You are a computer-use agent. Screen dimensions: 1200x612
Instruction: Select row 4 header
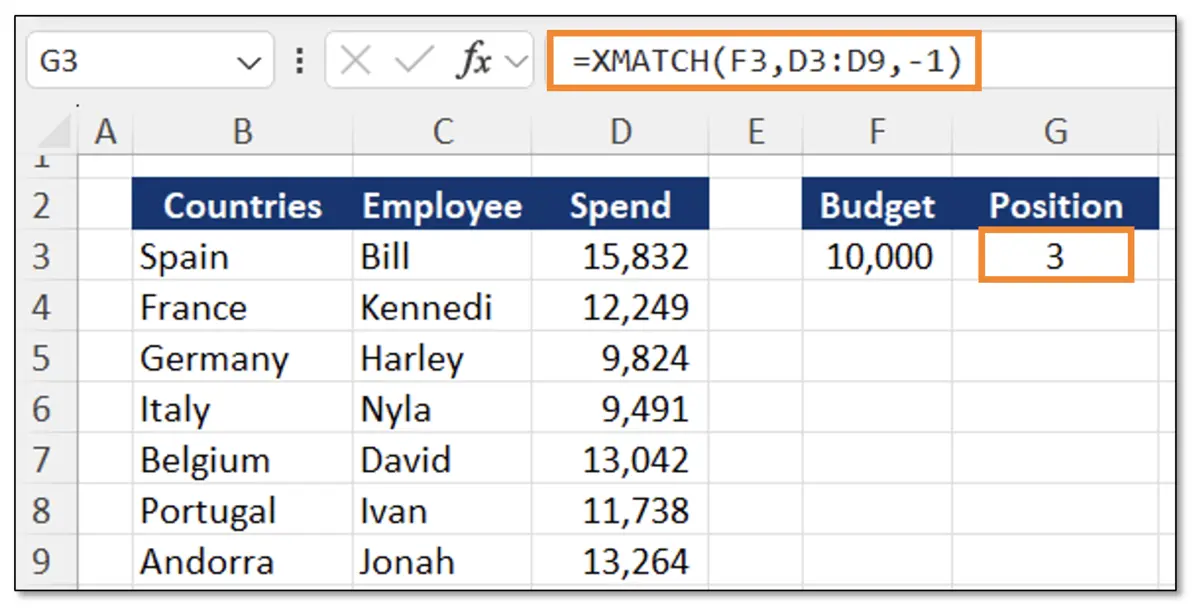click(x=41, y=307)
